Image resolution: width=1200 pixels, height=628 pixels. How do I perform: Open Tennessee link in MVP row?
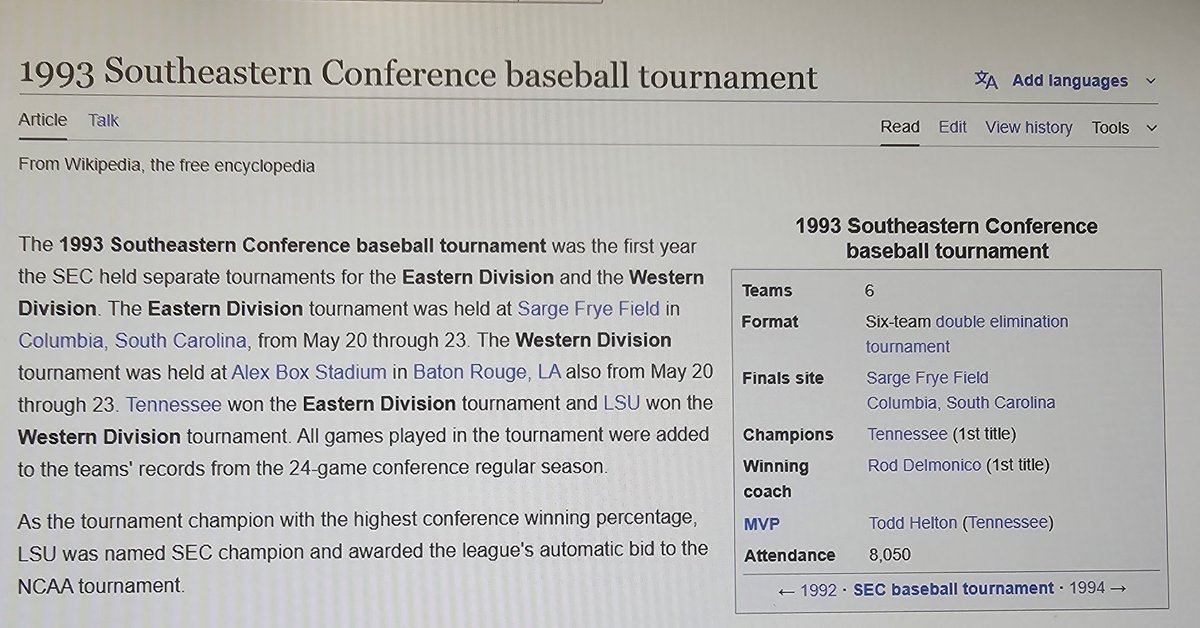1008,523
